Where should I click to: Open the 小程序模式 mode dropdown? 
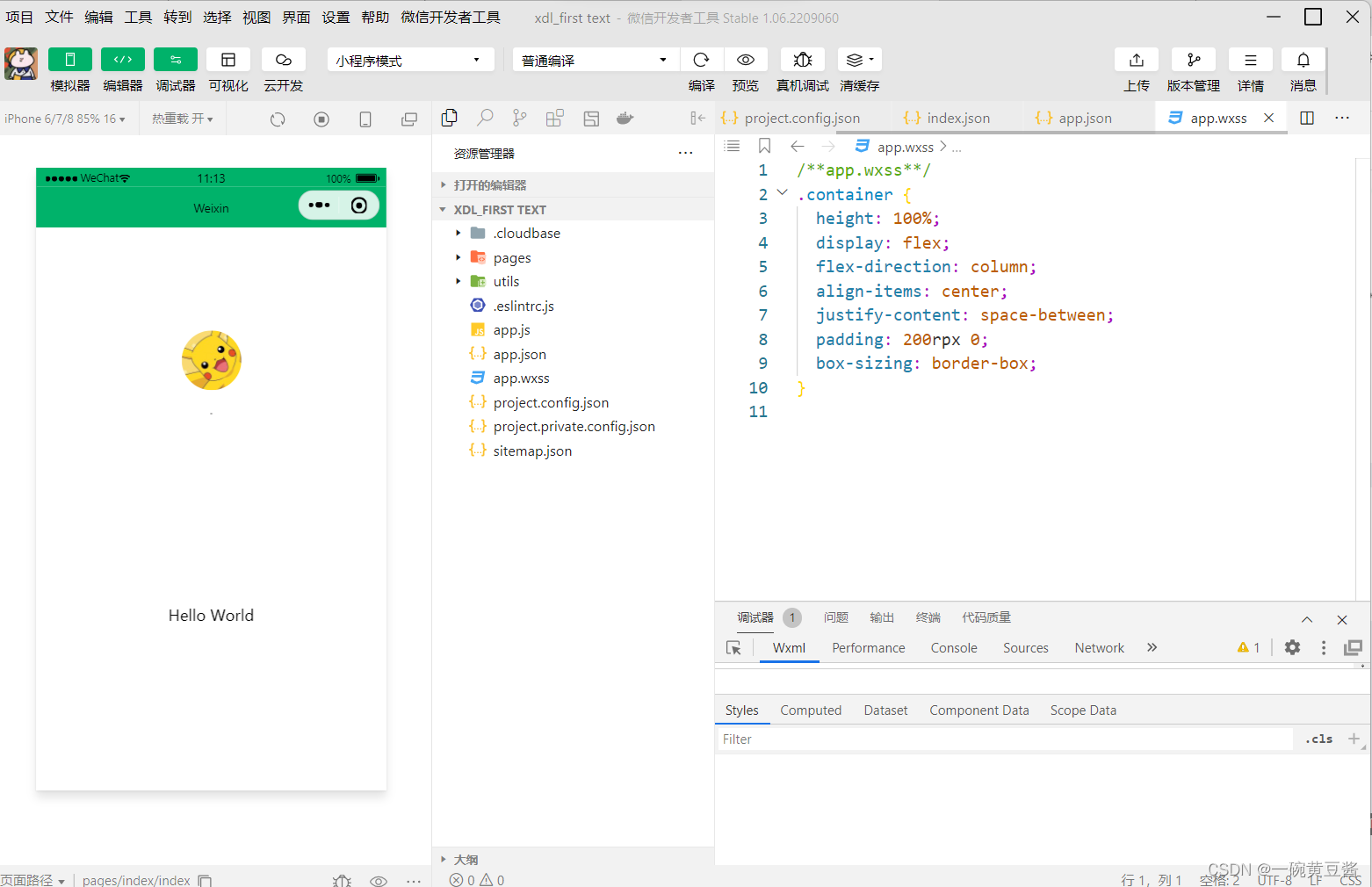(x=410, y=60)
